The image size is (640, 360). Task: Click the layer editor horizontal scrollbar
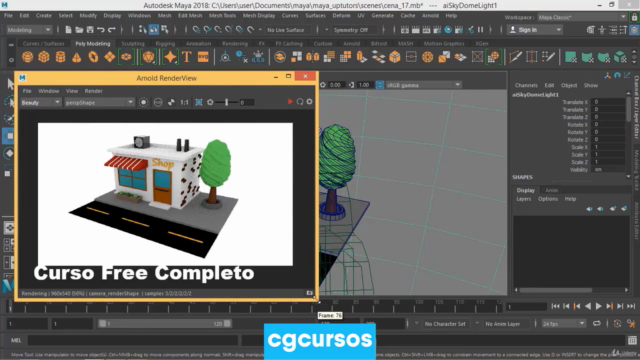tap(556, 290)
